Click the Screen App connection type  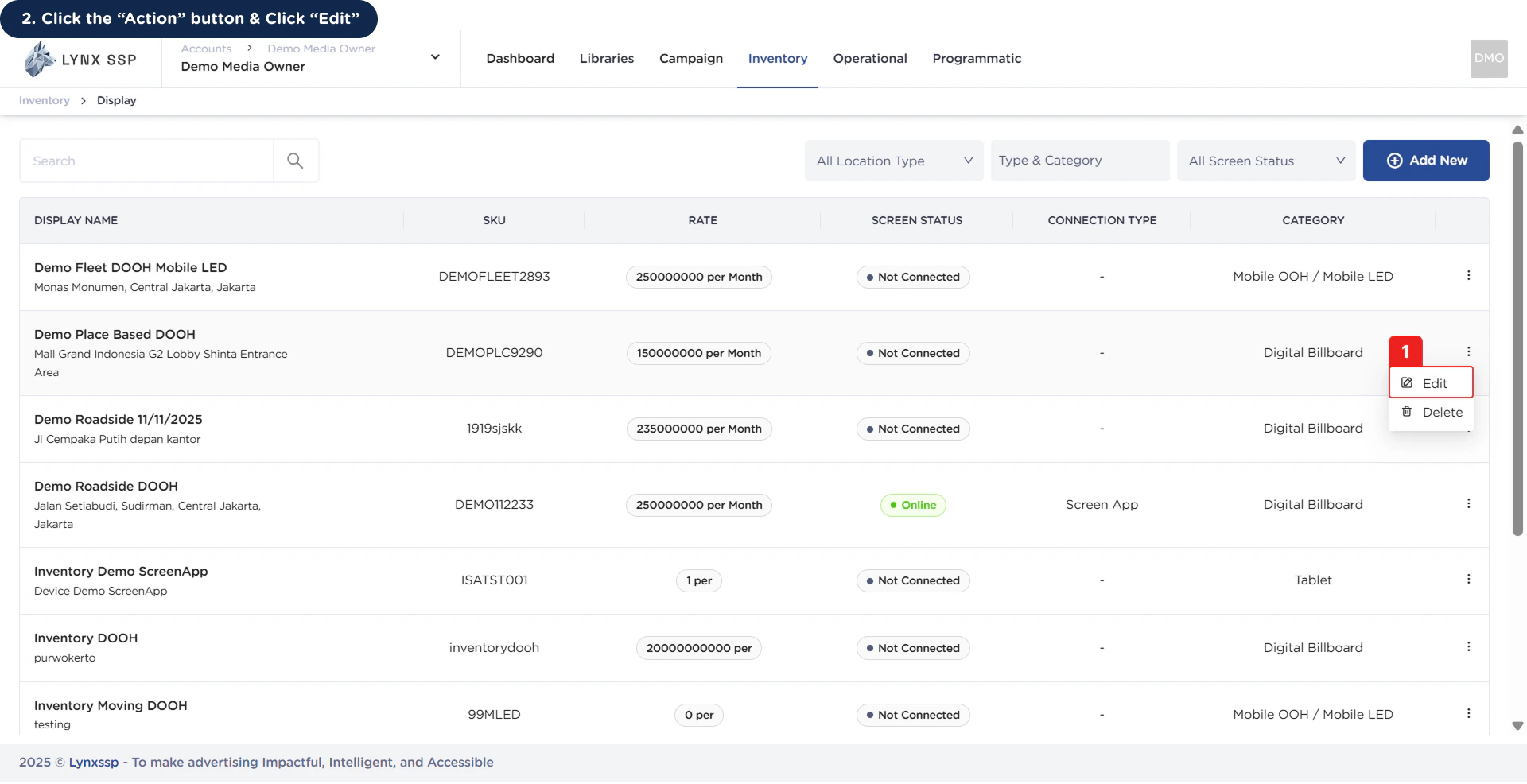1102,504
